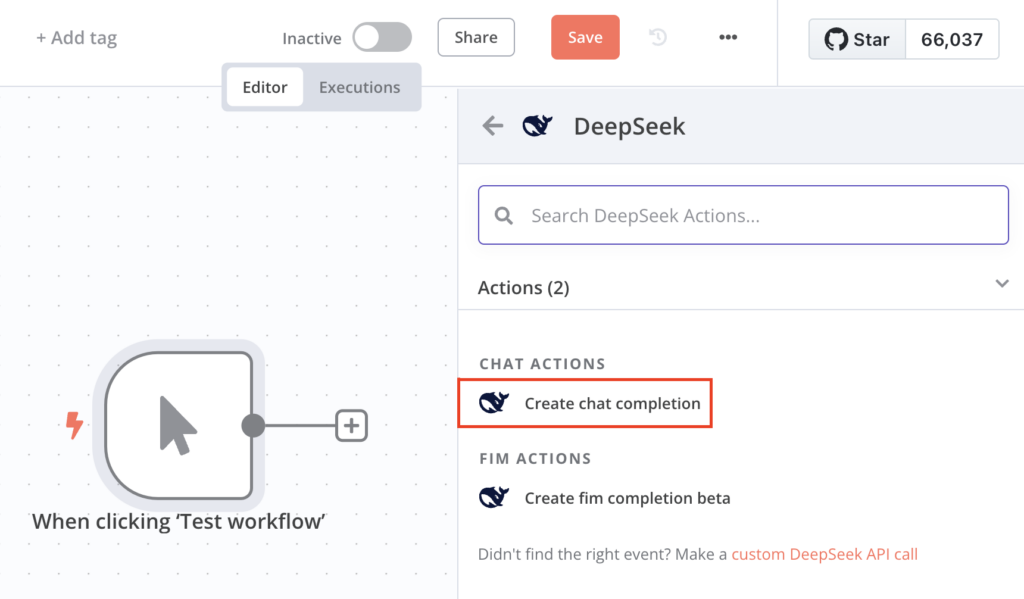The height and width of the screenshot is (599, 1024).
Task: Click the DeepSeek whale icon in panel header
Action: coord(537,126)
